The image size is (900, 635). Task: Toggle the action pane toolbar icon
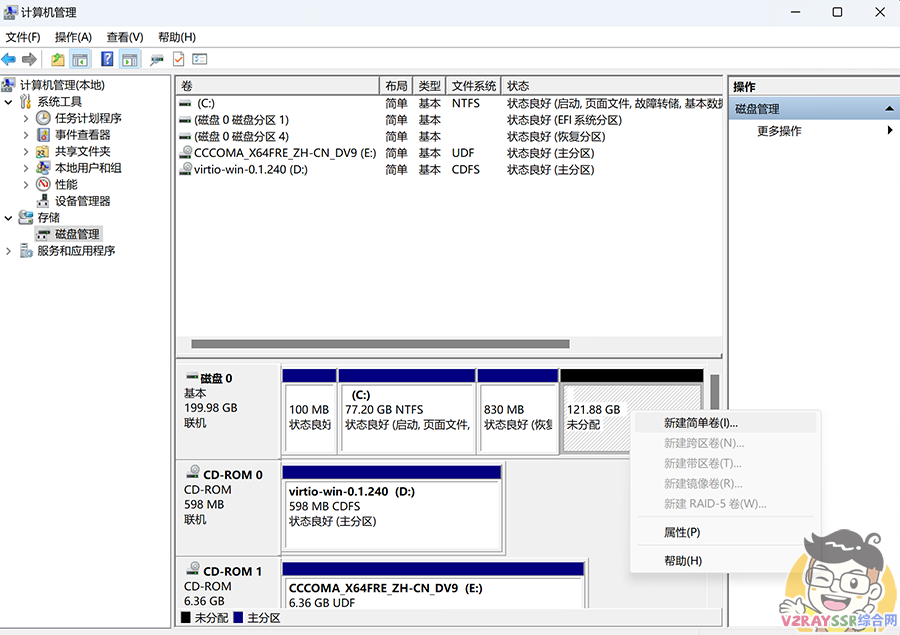(130, 59)
